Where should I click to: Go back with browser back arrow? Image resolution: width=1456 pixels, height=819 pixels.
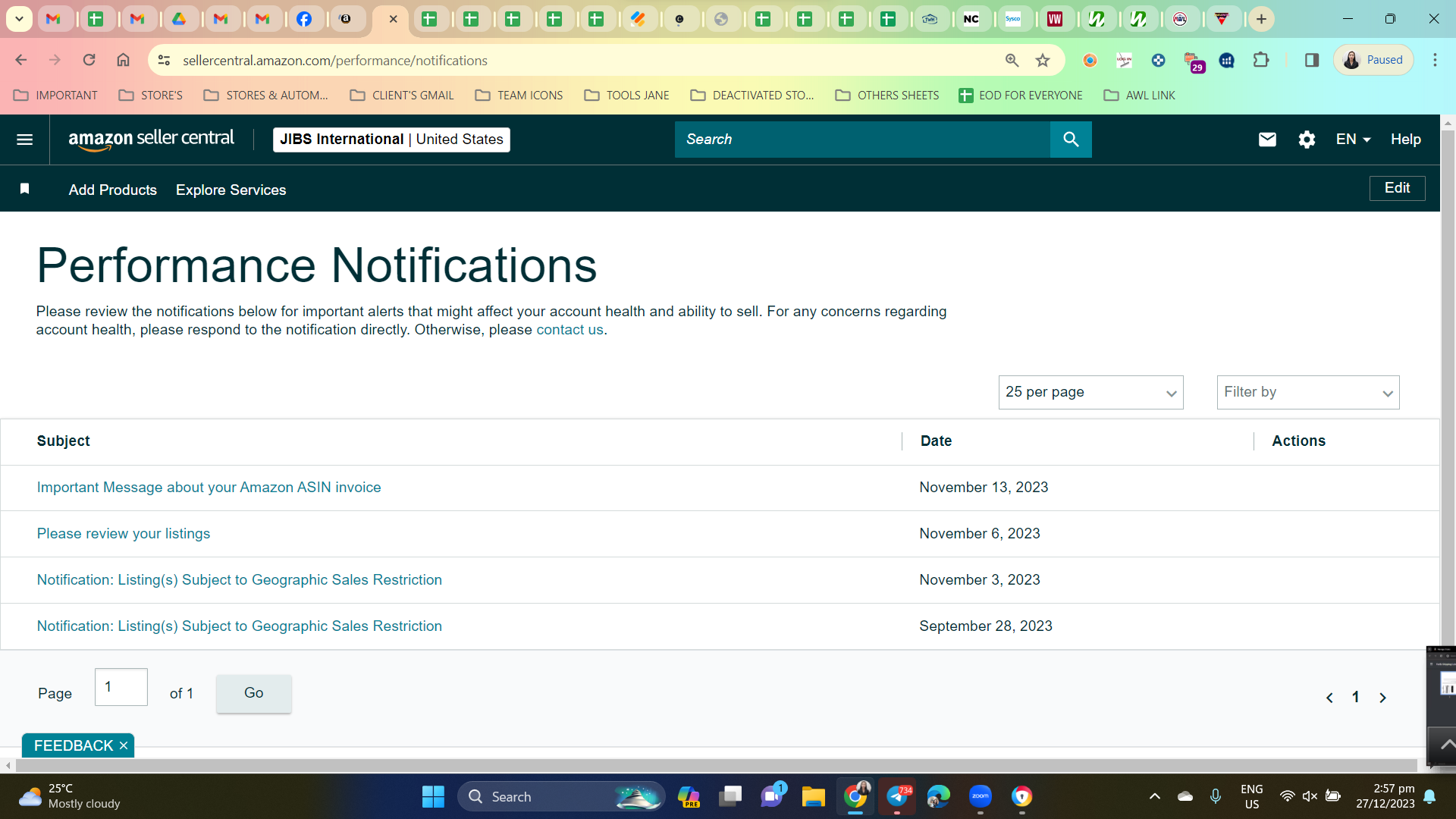21,60
